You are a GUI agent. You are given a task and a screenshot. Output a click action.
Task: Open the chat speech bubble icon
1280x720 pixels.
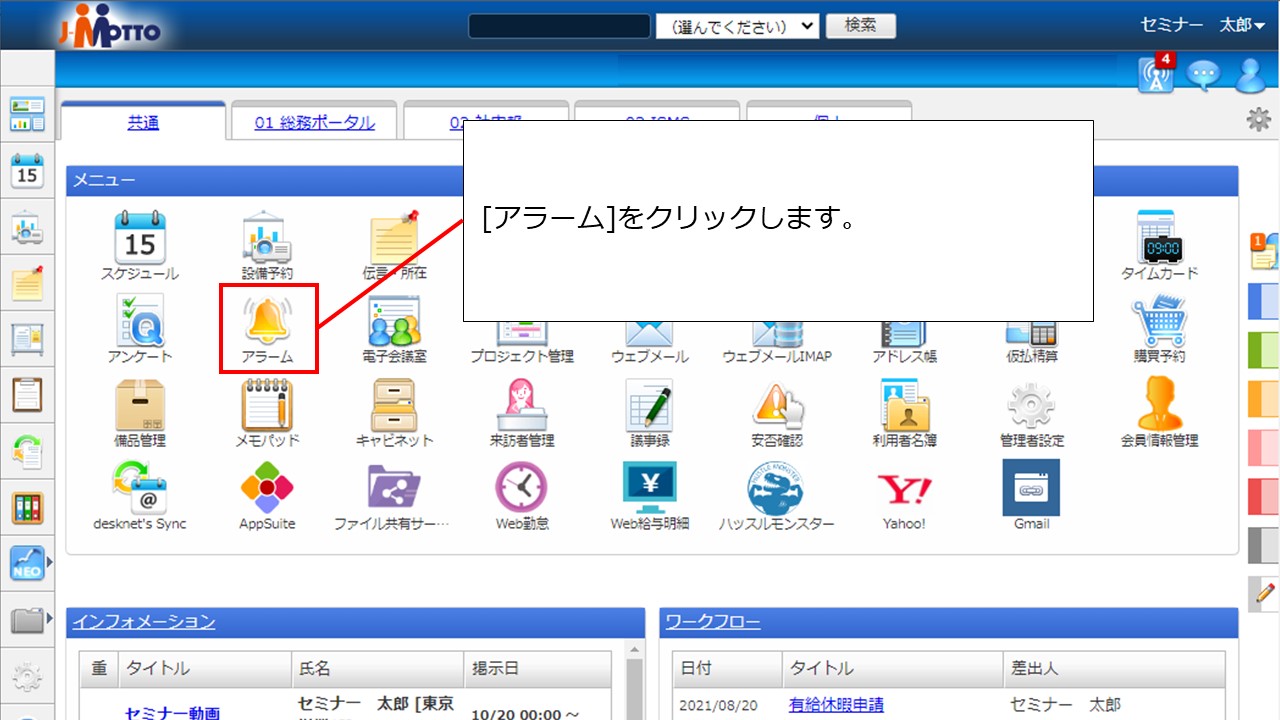click(1202, 76)
